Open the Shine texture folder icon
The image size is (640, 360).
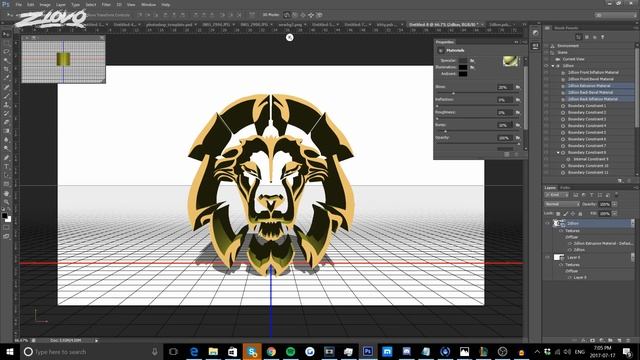pyautogui.click(x=518, y=87)
